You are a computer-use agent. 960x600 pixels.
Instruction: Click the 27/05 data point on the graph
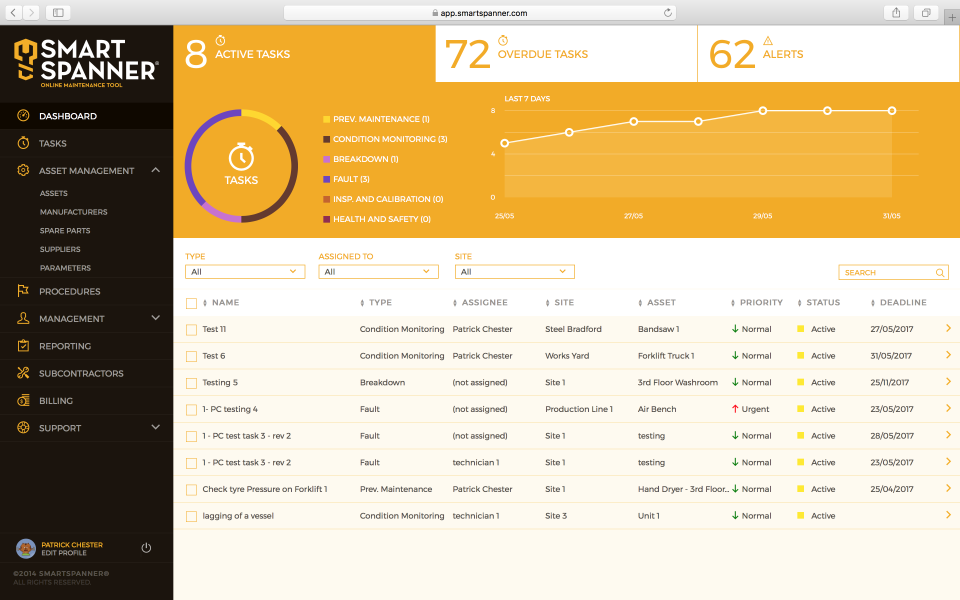point(633,121)
